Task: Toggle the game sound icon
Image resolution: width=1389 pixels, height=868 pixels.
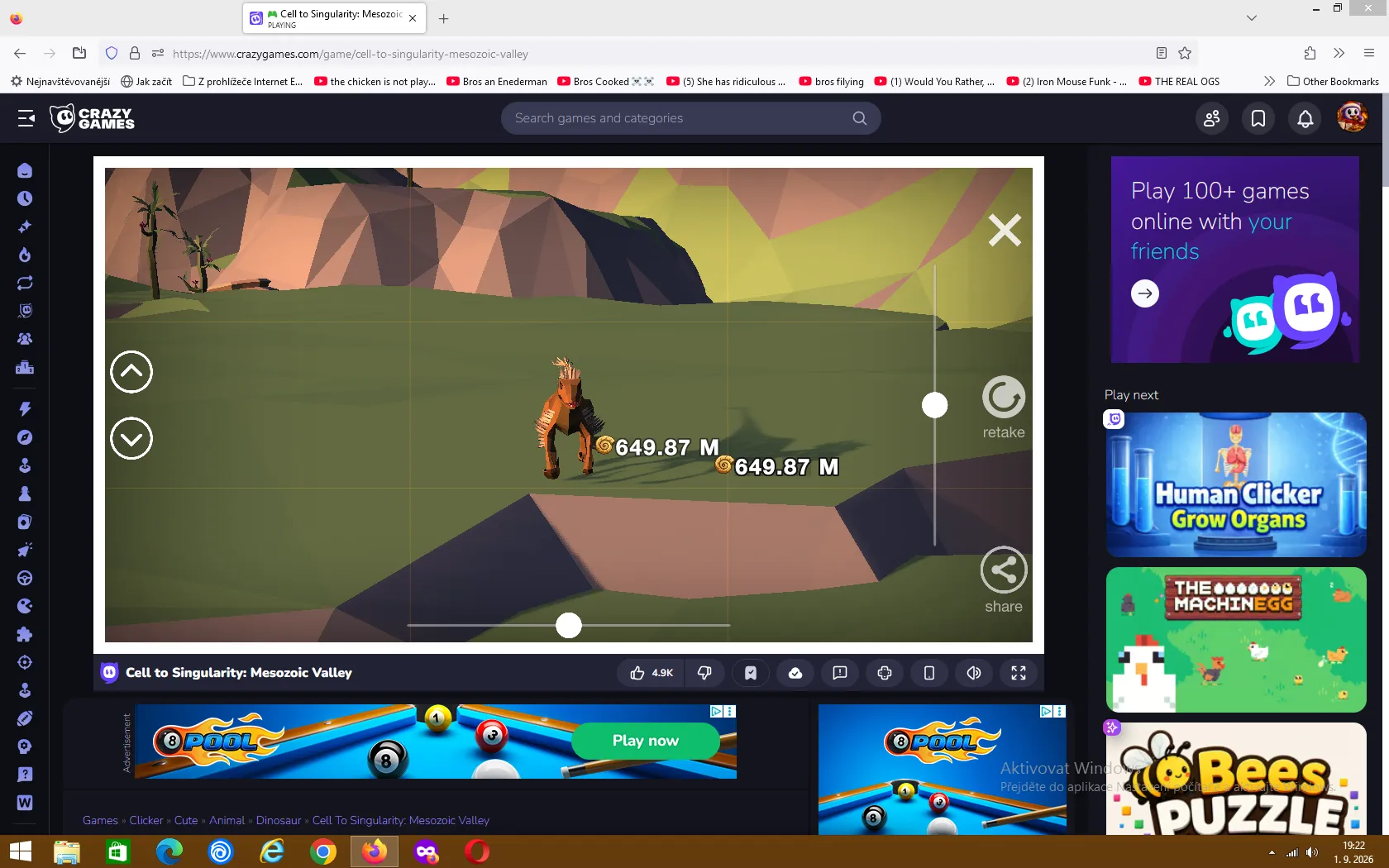Action: [974, 673]
